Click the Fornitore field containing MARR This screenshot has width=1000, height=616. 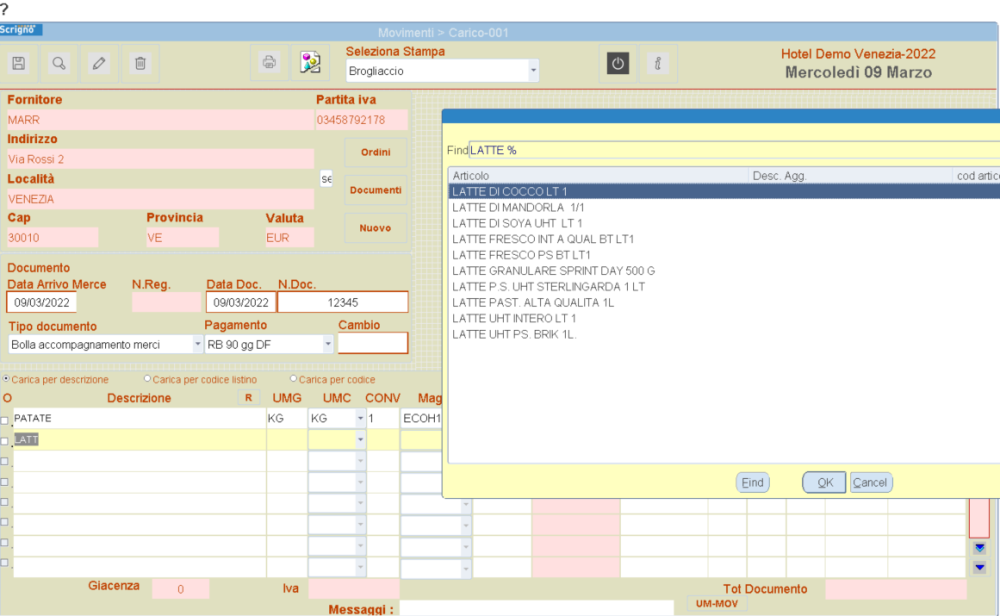coord(159,120)
